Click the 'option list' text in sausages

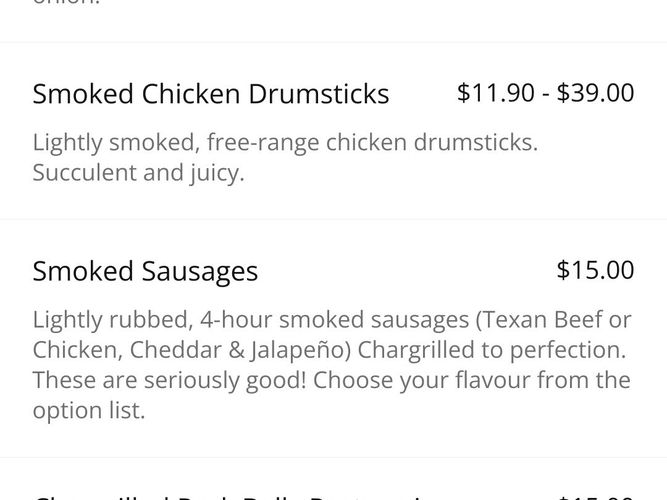(88, 411)
